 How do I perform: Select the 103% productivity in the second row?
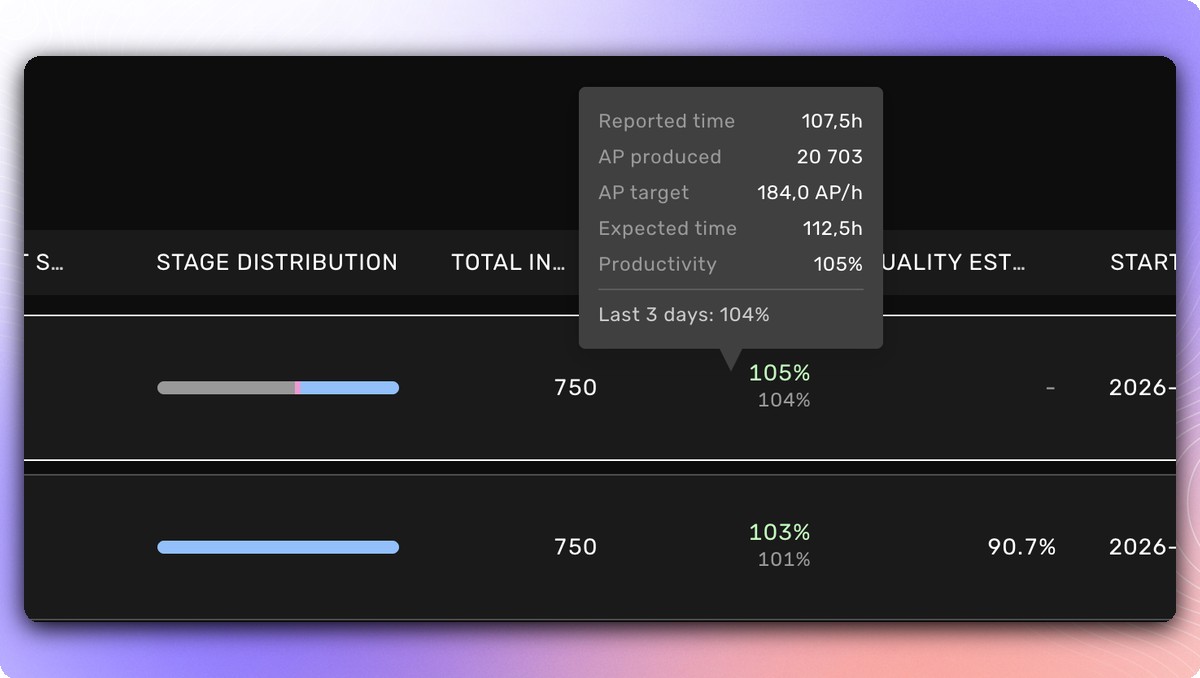(x=780, y=533)
